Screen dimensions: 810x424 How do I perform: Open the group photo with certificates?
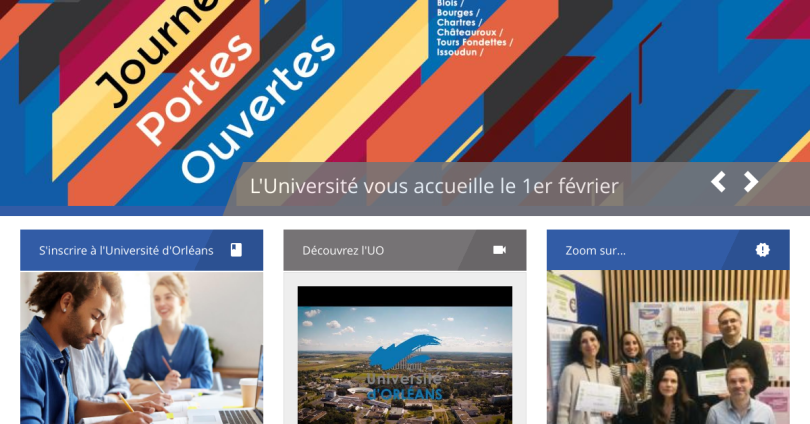tap(668, 348)
